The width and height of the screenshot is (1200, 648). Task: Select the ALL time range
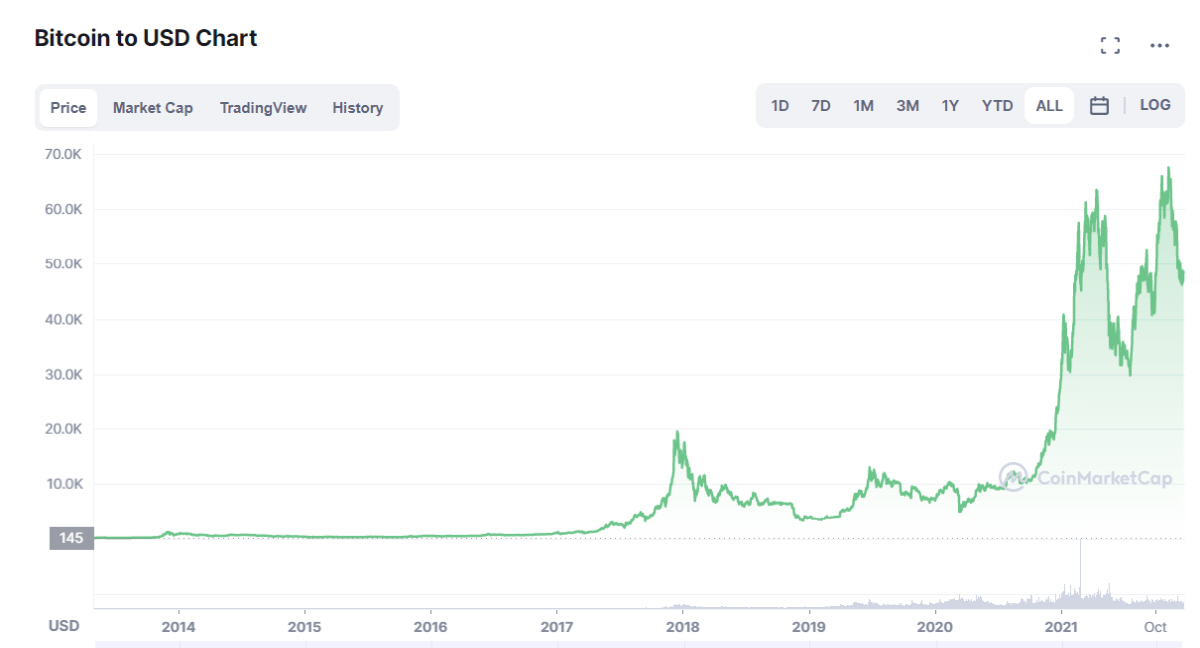pos(1049,106)
